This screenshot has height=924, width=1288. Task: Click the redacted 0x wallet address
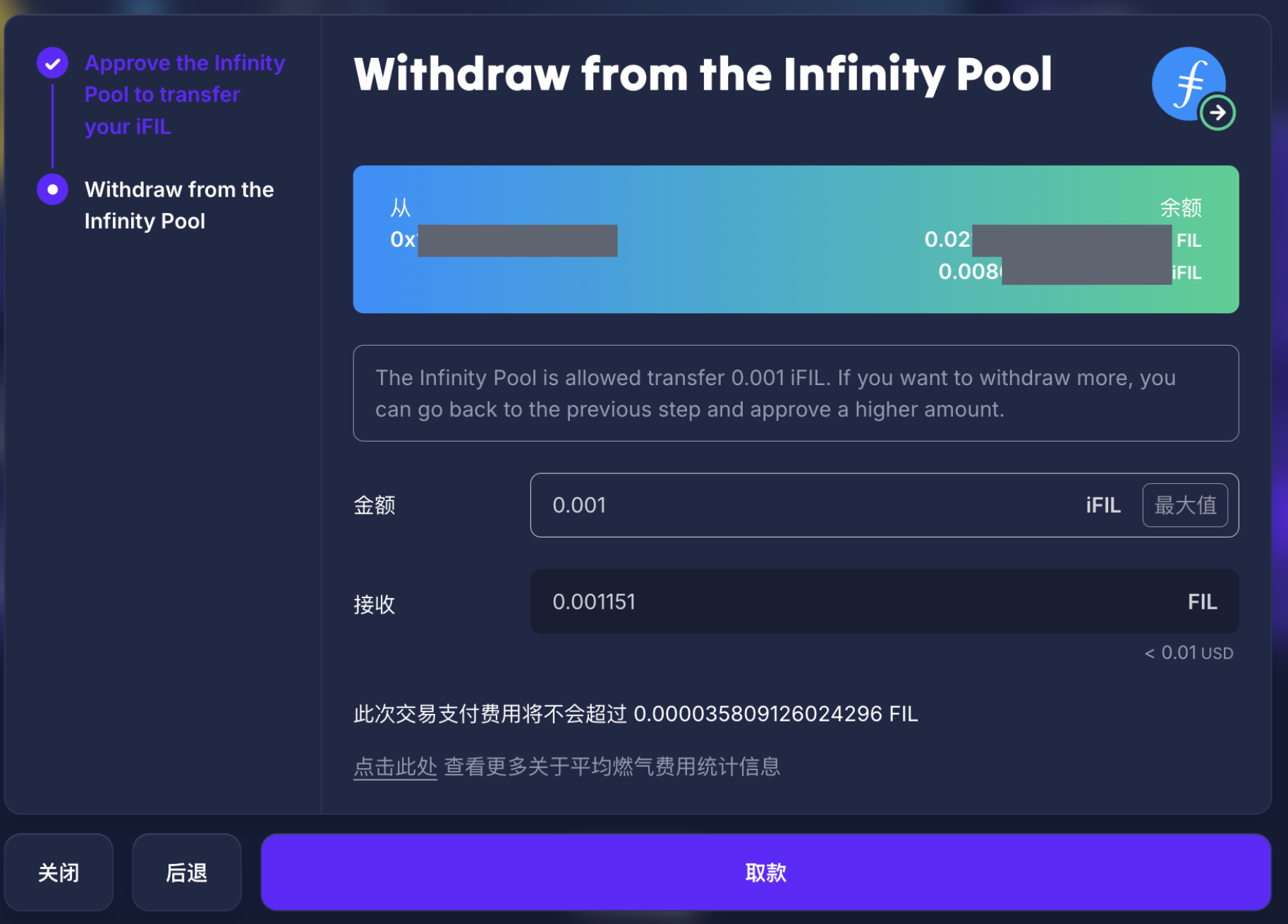pyautogui.click(x=504, y=240)
